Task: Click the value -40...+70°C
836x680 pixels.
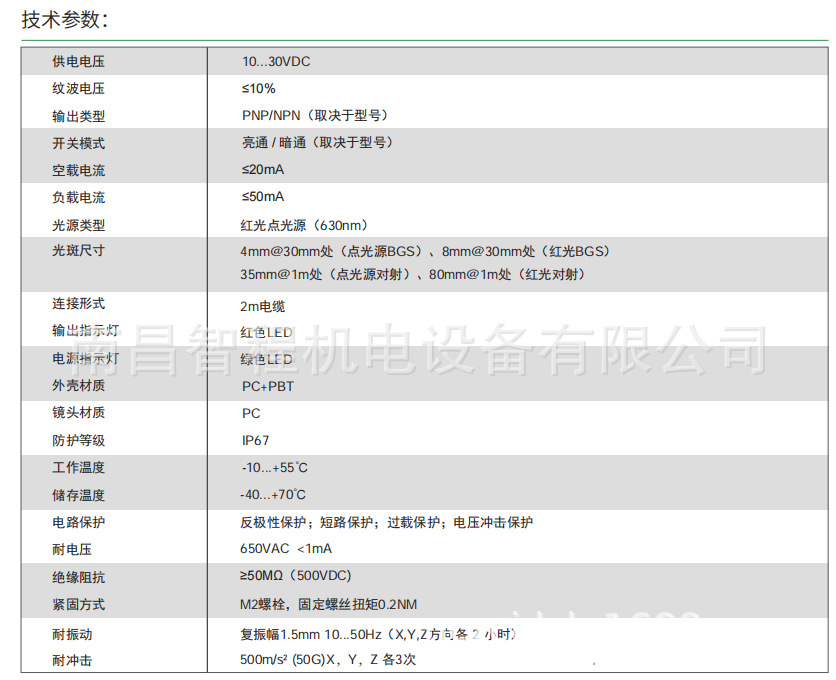Action: (x=273, y=495)
